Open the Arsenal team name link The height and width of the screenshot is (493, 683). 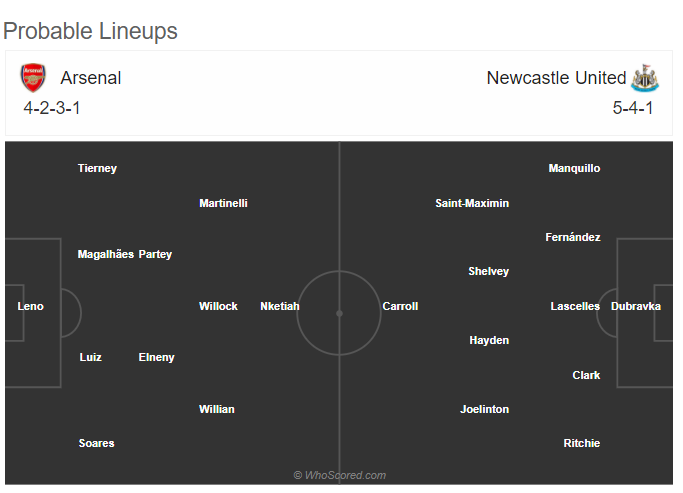[91, 78]
